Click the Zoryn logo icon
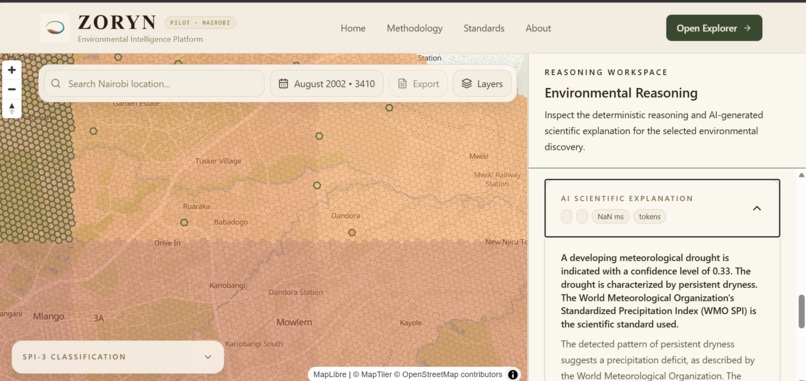Image resolution: width=806 pixels, height=381 pixels. click(55, 28)
